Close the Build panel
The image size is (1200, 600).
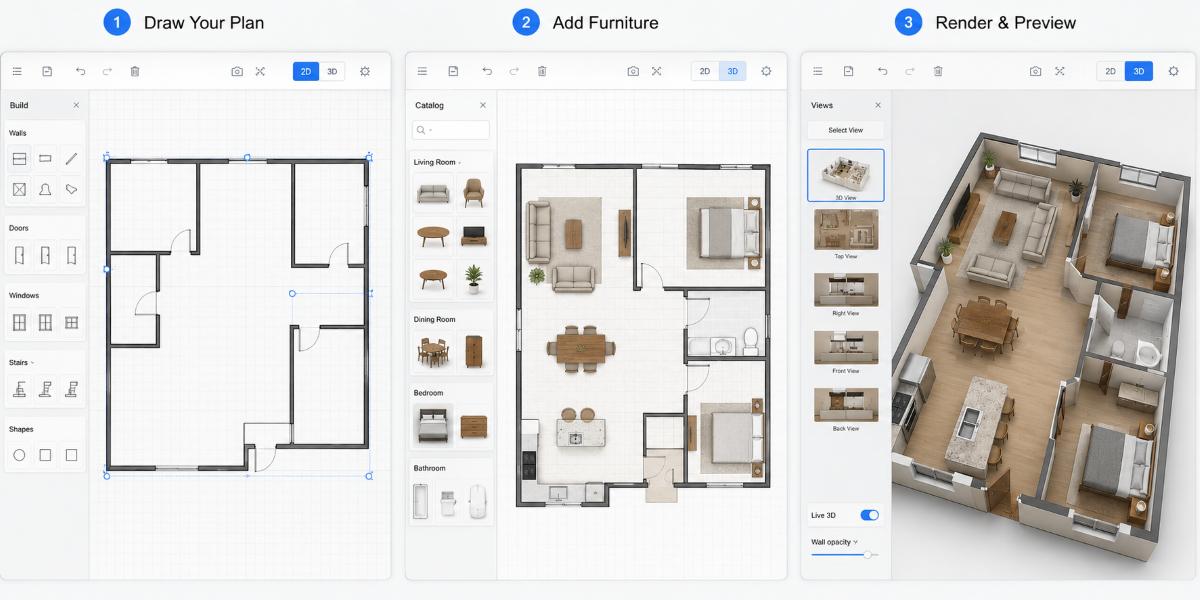pos(76,105)
